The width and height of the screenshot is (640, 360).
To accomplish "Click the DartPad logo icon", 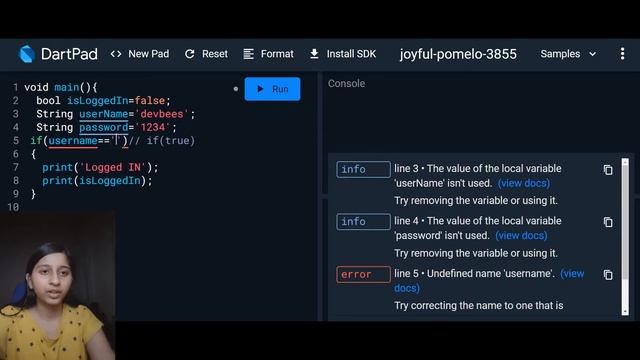I will pyautogui.click(x=27, y=54).
